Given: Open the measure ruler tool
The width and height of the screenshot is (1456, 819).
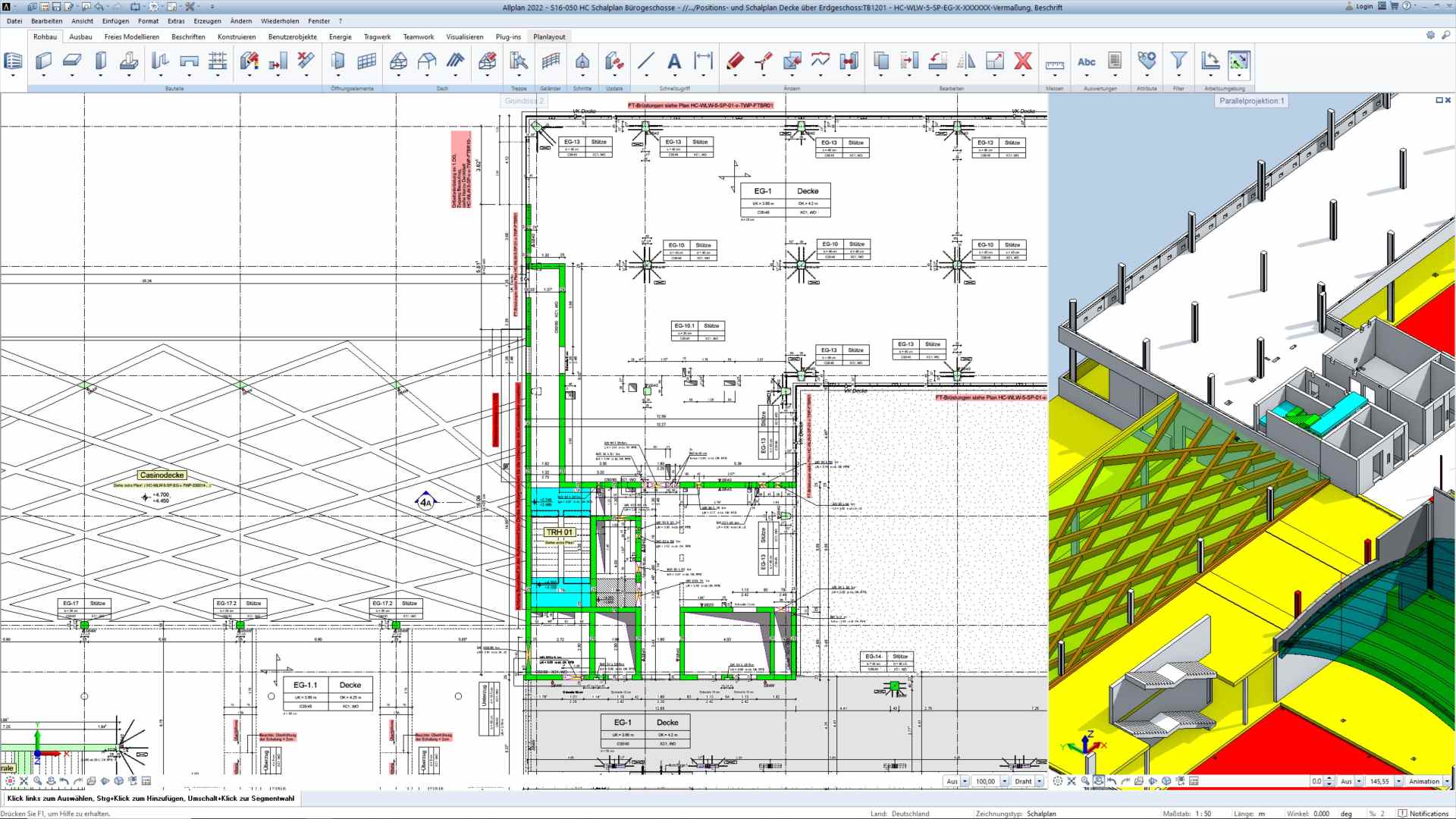Looking at the screenshot, I should pyautogui.click(x=1054, y=64).
